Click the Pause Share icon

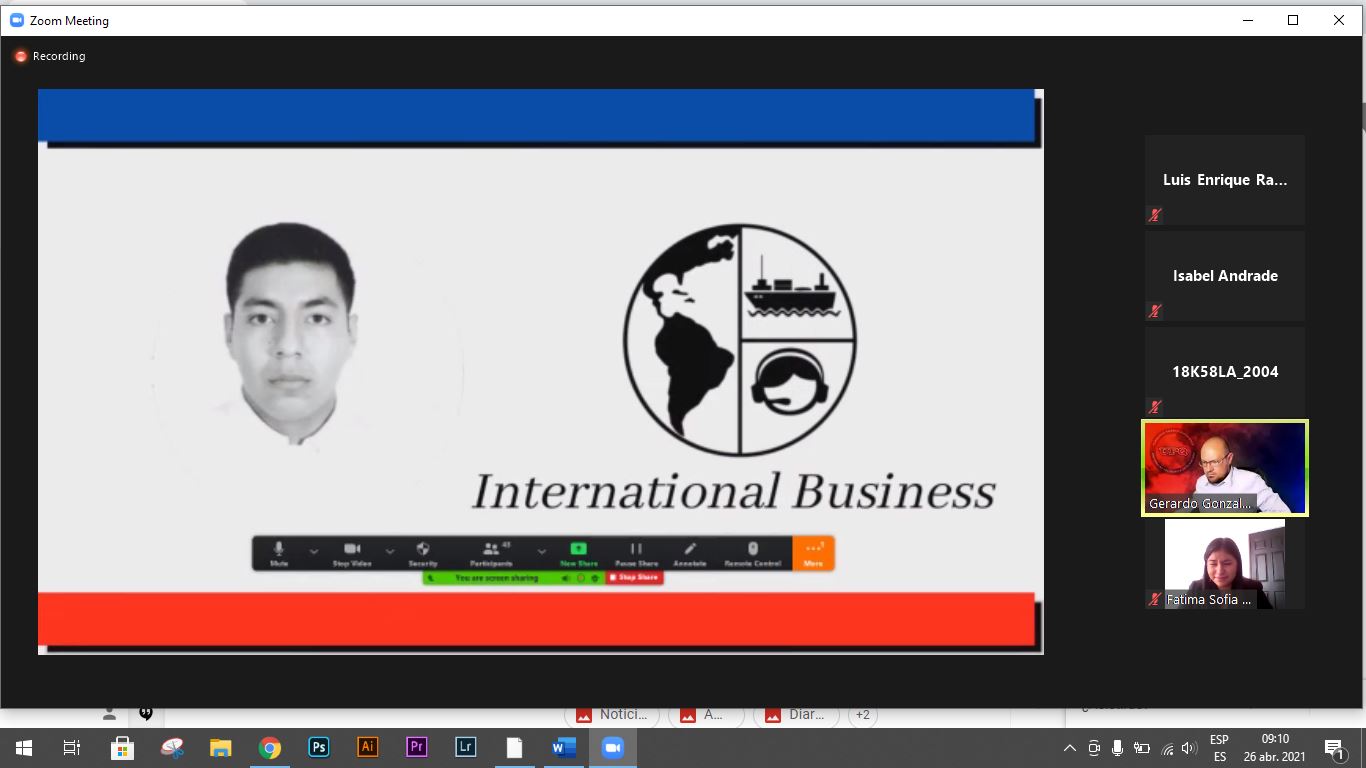636,549
